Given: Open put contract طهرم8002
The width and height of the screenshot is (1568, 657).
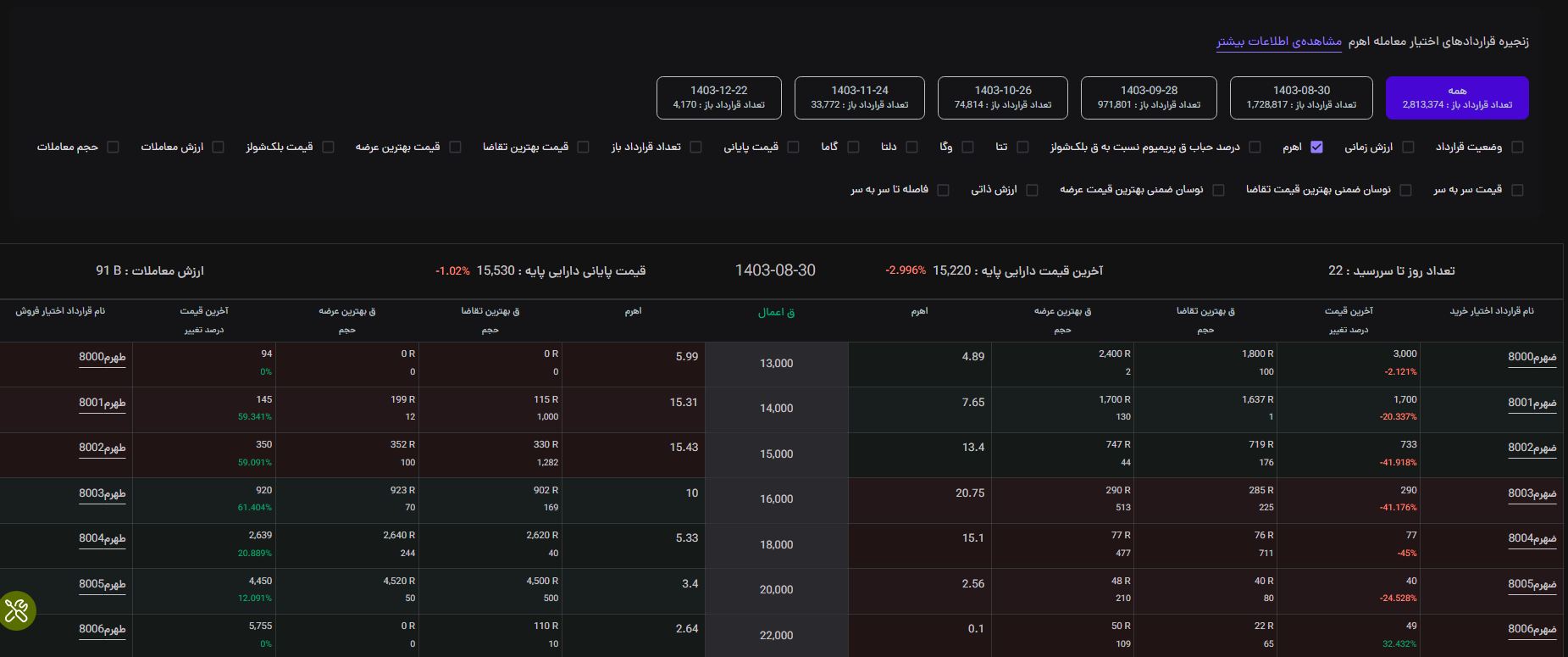Looking at the screenshot, I should click(x=103, y=448).
